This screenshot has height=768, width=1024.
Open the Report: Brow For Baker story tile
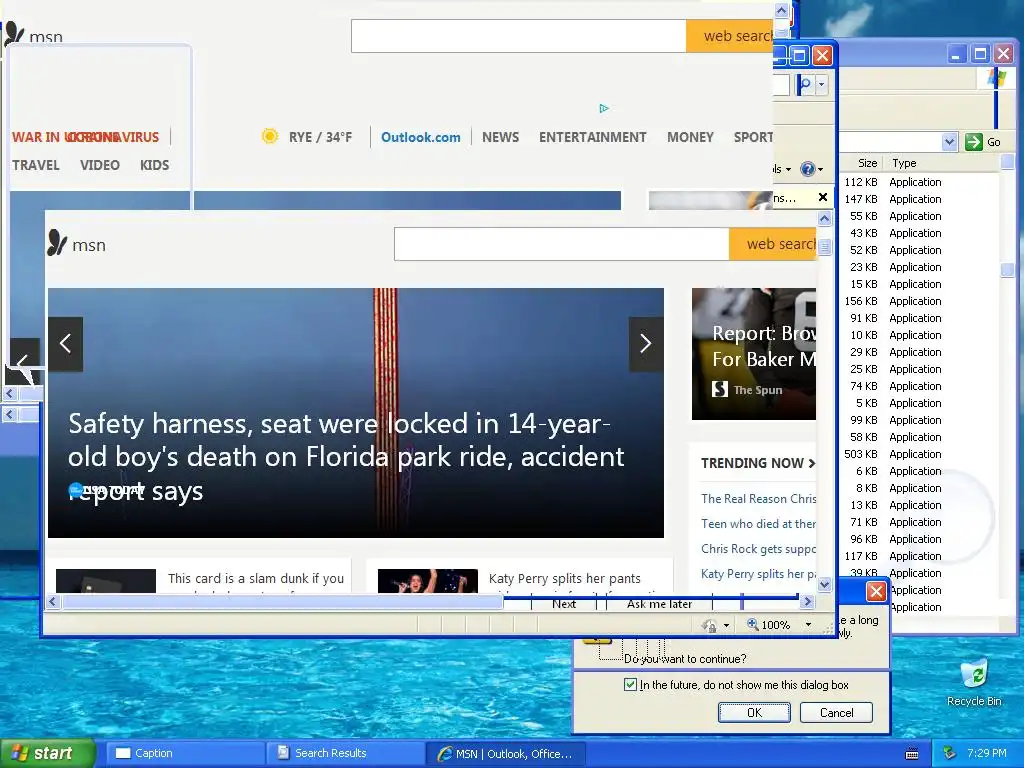point(754,354)
